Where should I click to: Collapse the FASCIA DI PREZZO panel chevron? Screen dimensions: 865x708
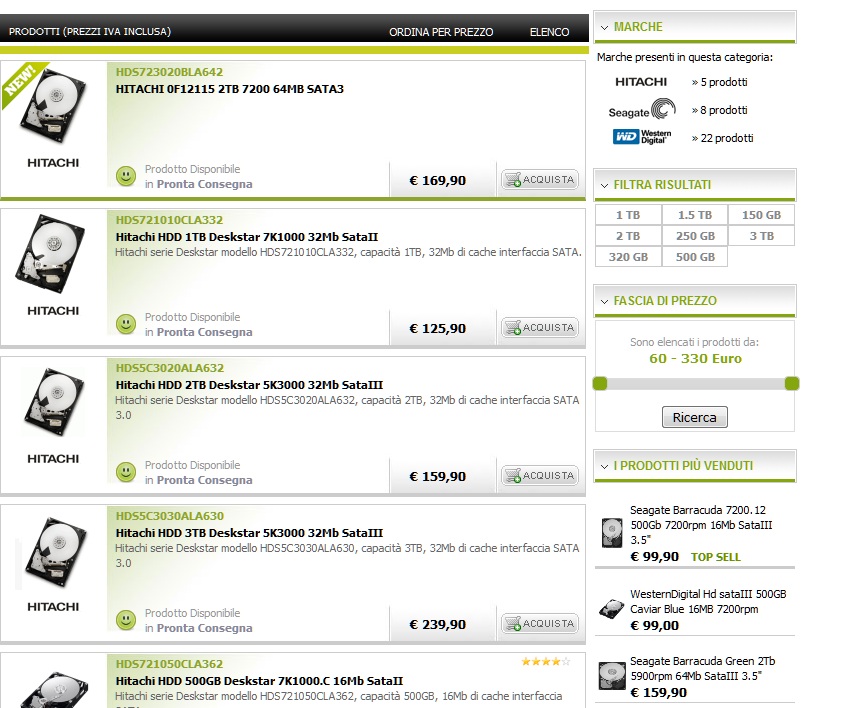pyautogui.click(x=605, y=301)
